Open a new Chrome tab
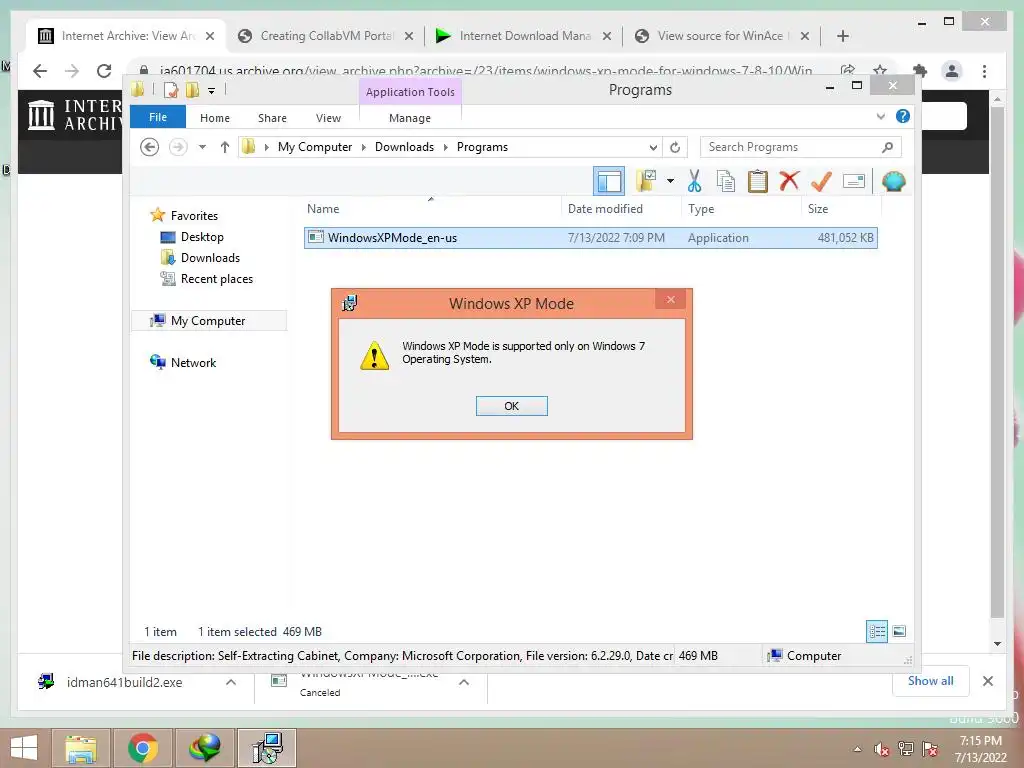The image size is (1024, 768). pos(842,36)
